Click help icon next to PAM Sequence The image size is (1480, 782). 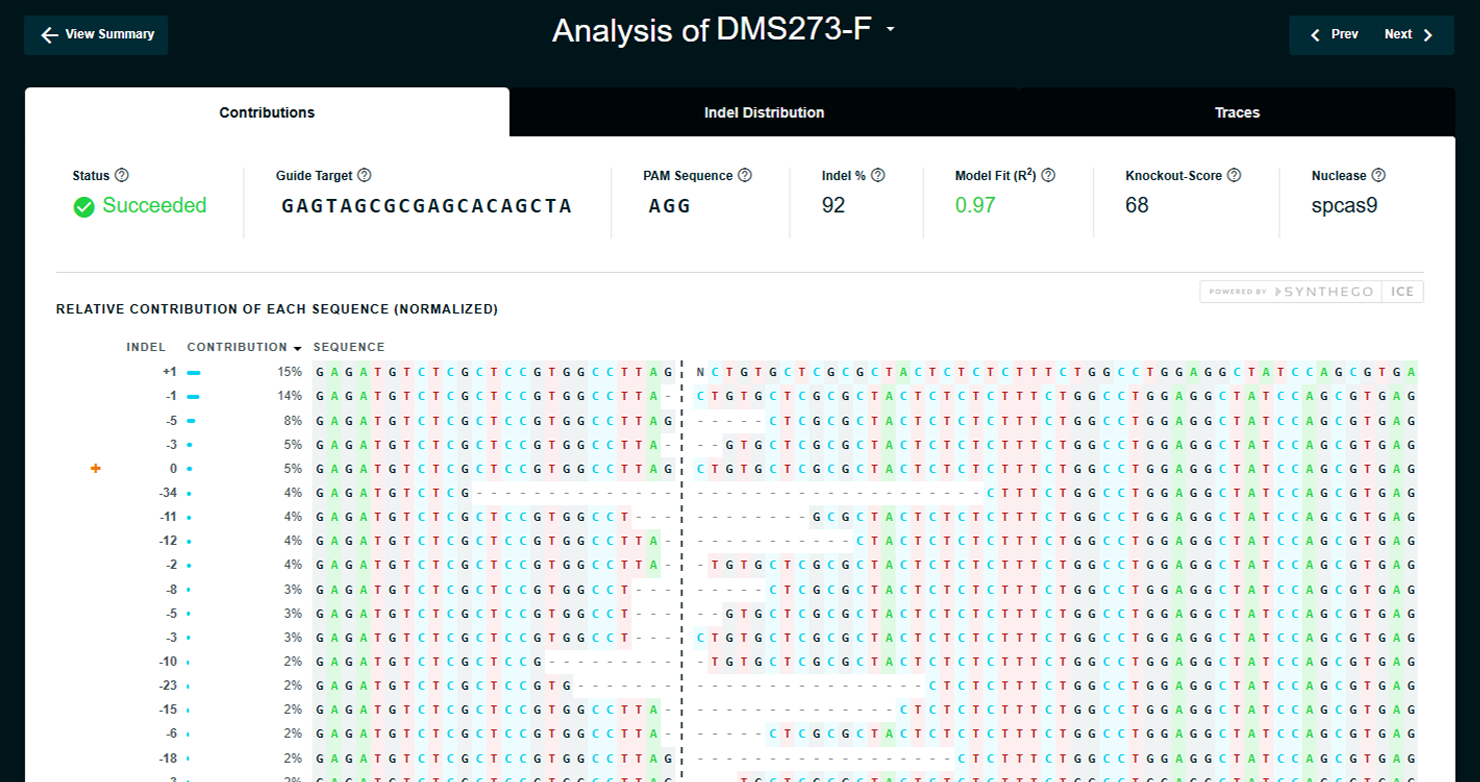click(745, 175)
